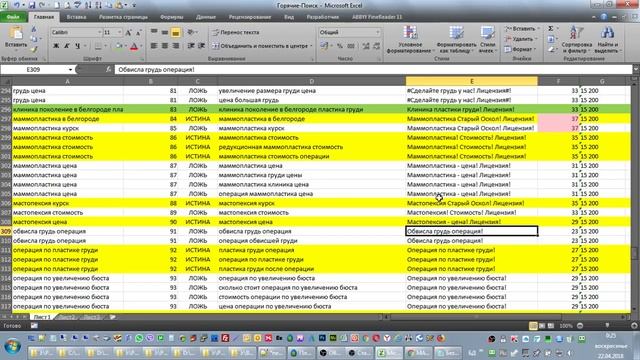Open the Общий number format dropdown
This screenshot has width=640, height=360.
(378, 32)
